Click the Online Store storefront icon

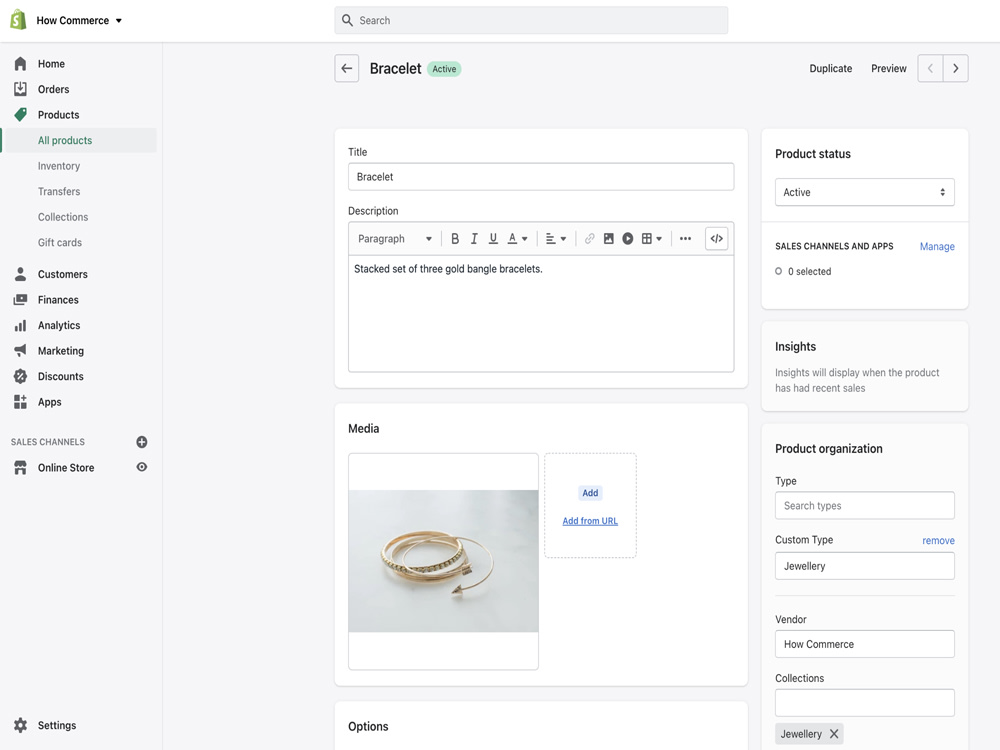[20, 467]
